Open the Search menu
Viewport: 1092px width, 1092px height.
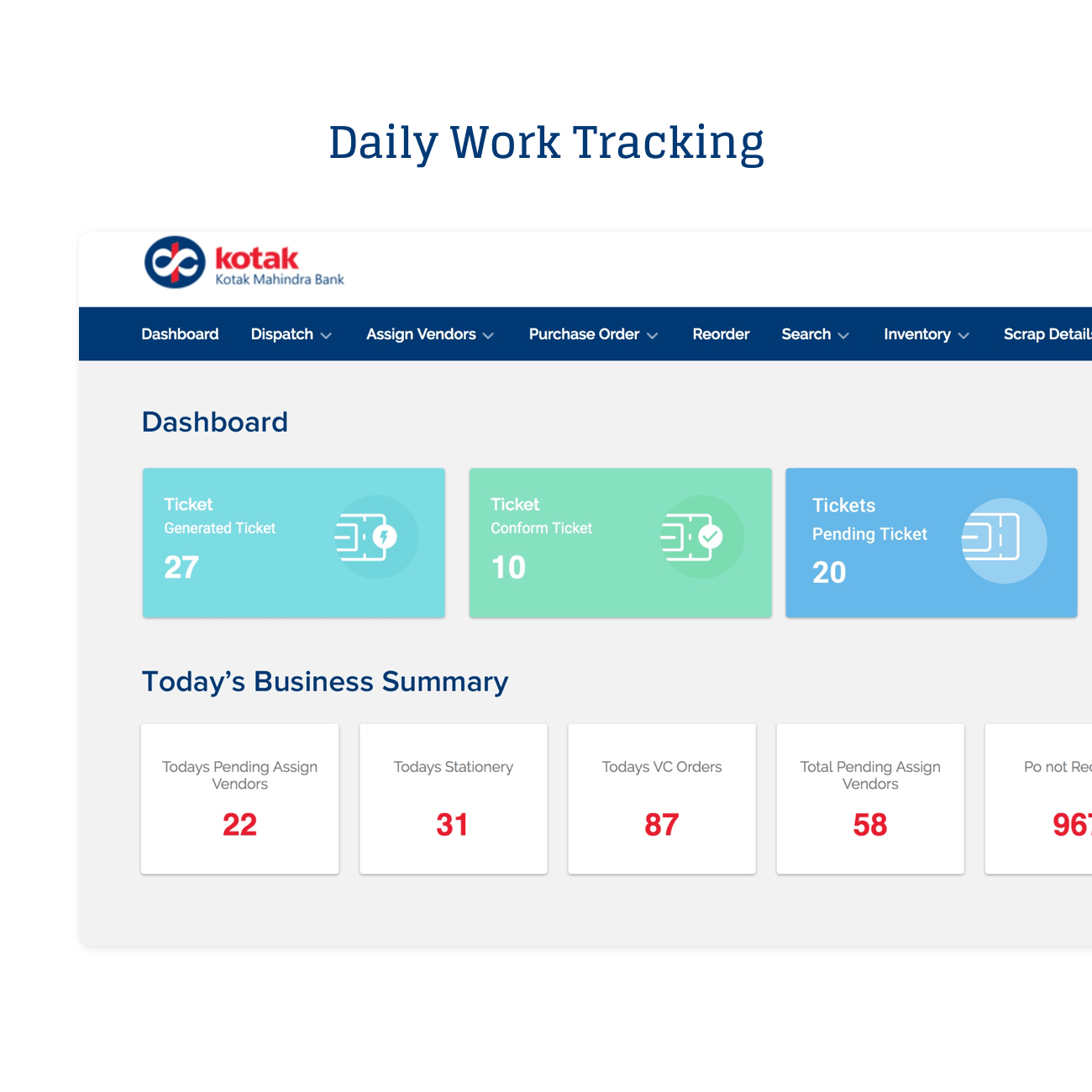pyautogui.click(x=815, y=334)
